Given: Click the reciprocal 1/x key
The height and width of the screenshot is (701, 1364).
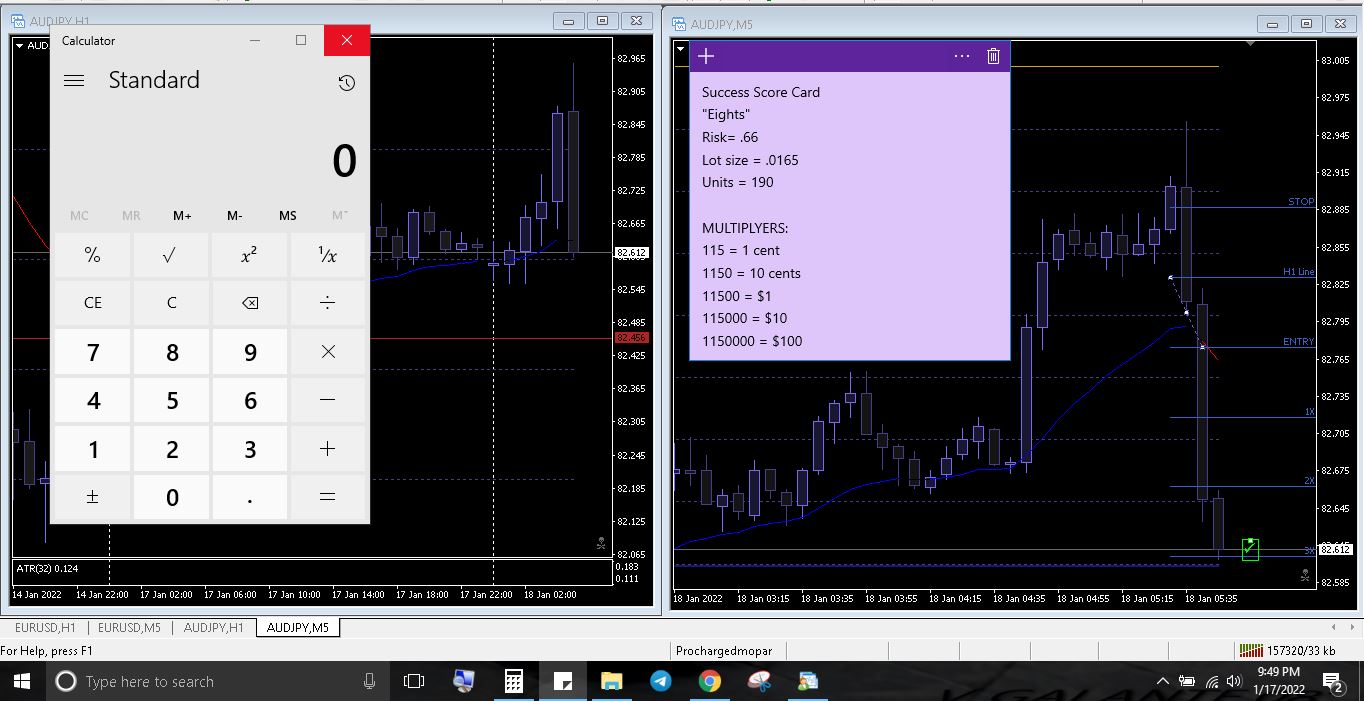Looking at the screenshot, I should click(327, 255).
